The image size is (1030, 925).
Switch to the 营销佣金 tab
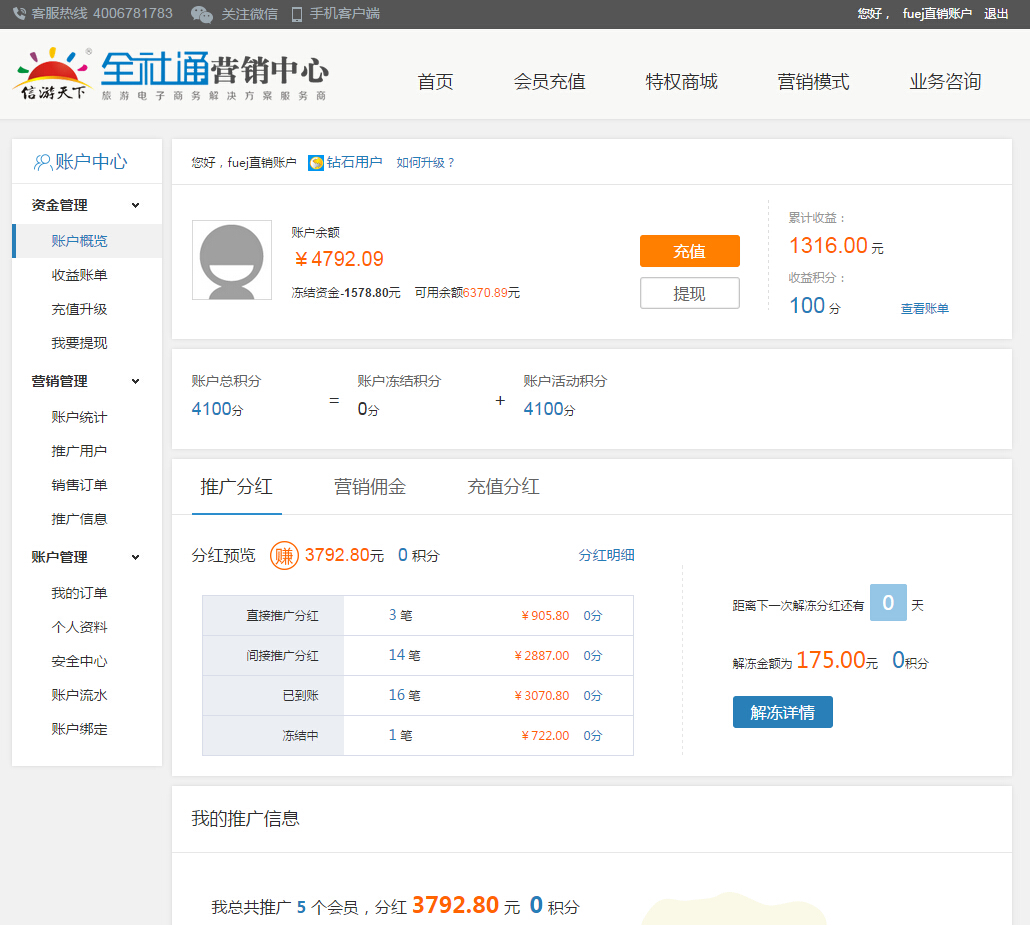pos(369,487)
